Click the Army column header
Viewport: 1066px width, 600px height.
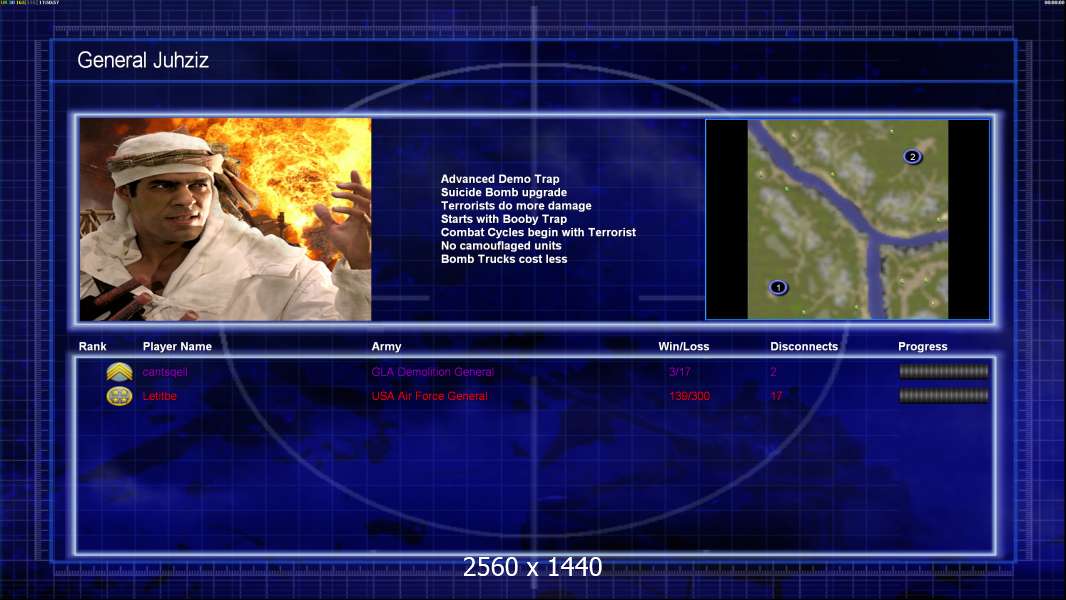click(x=386, y=347)
